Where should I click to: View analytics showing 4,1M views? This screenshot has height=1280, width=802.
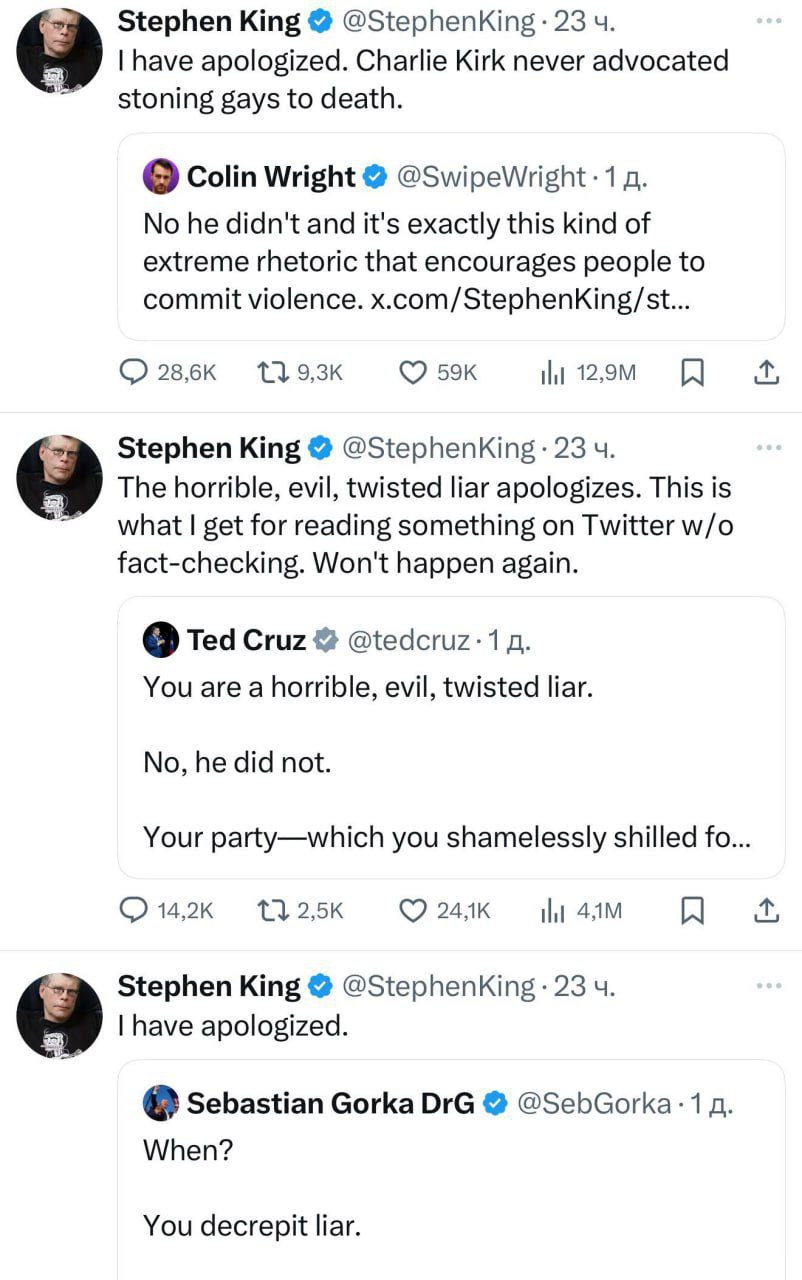coord(553,910)
